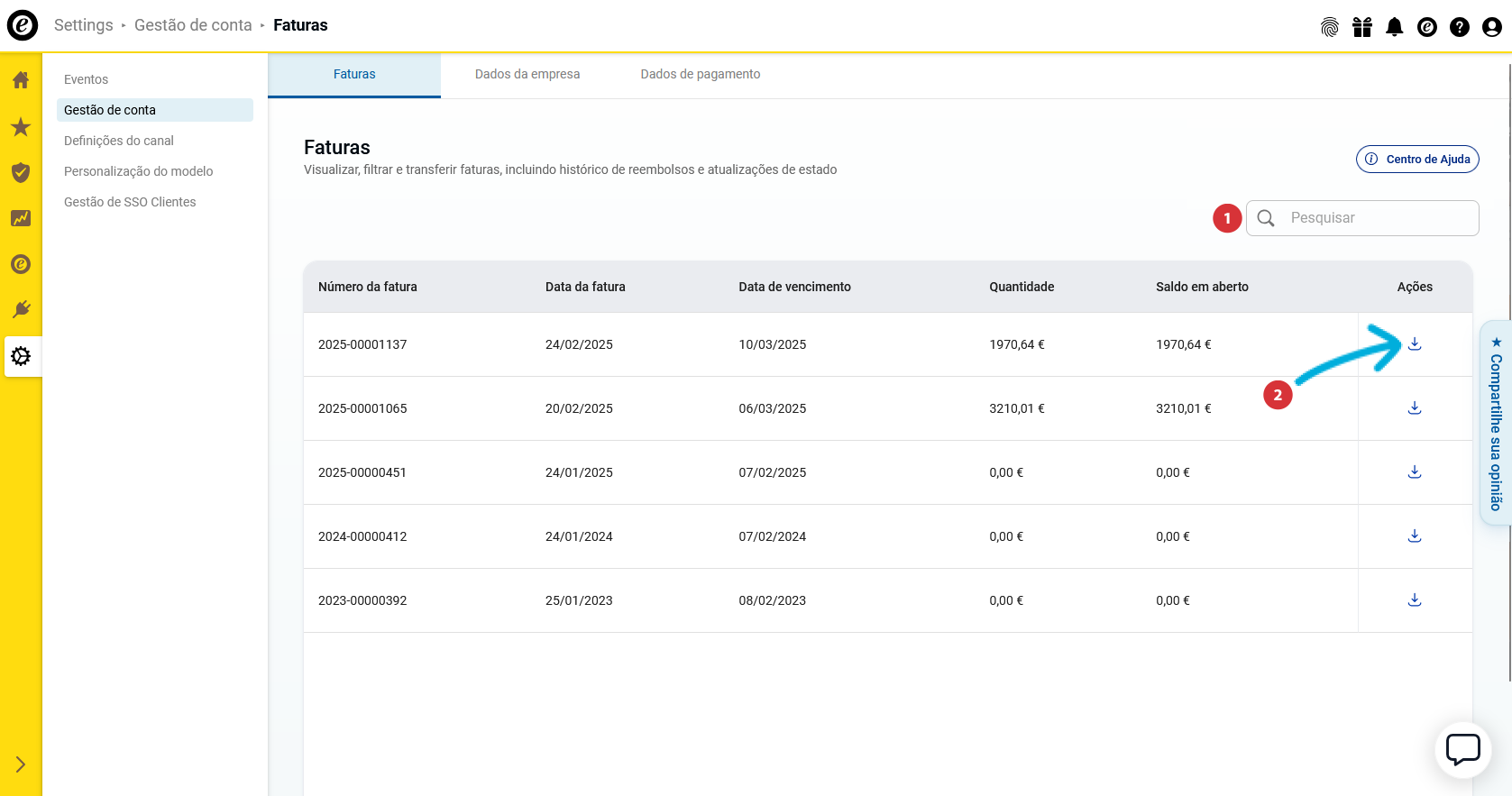The width and height of the screenshot is (1512, 796).
Task: Download invoice 2024-00000412
Action: 1414,535
